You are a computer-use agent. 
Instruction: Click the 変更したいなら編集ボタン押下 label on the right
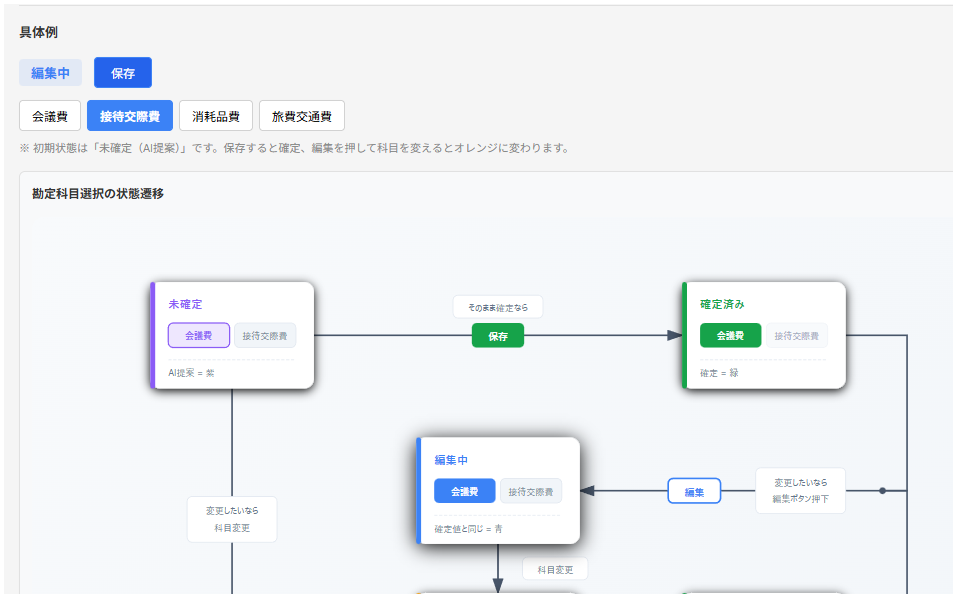tap(800, 490)
